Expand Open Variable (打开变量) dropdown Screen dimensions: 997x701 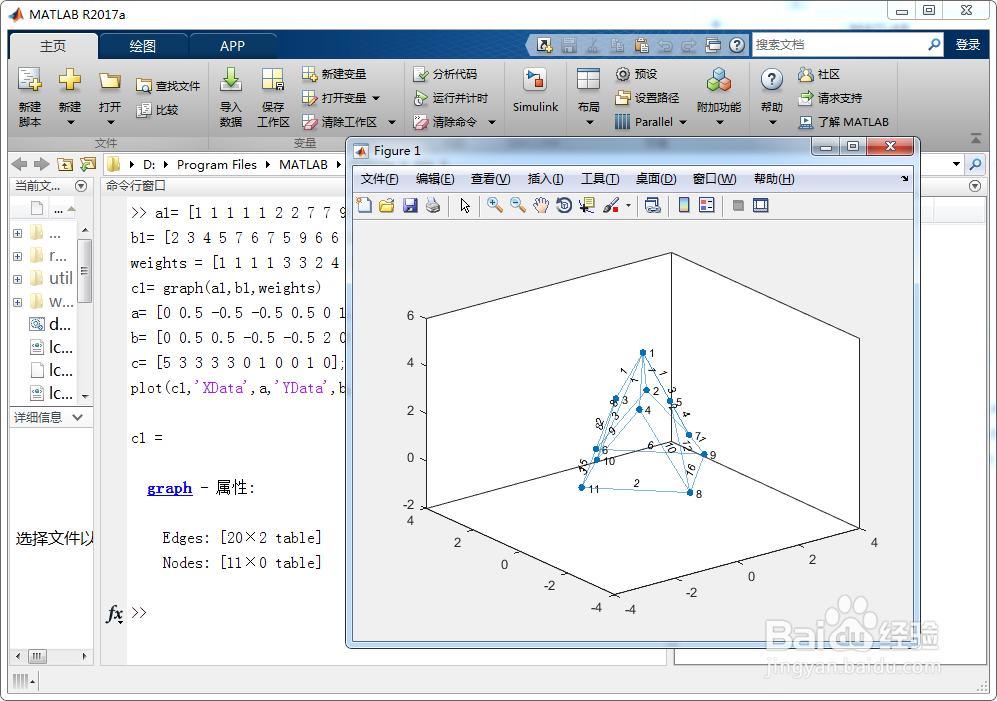click(x=376, y=98)
